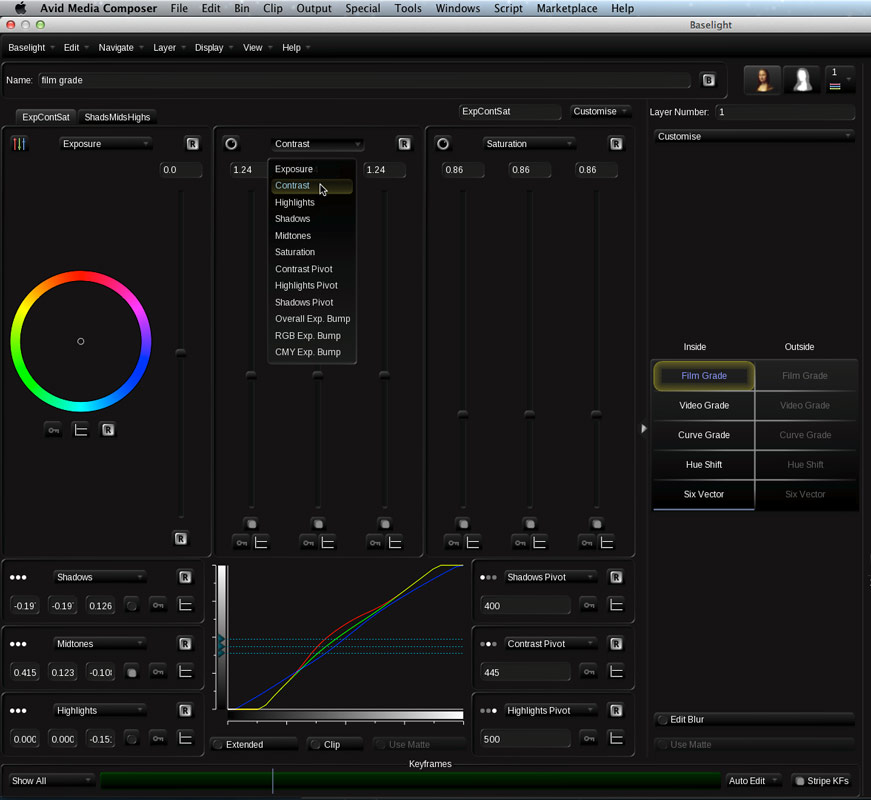871x800 pixels.
Task: Open the Auto Edit dropdown
Action: [x=753, y=781]
